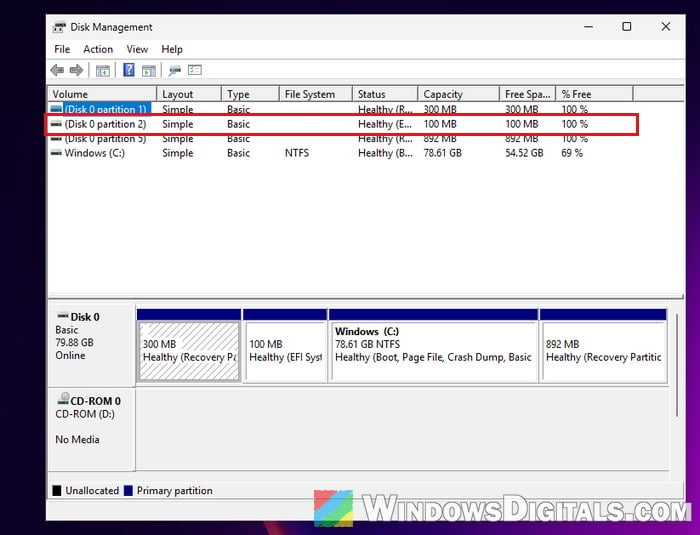The image size is (700, 535).
Task: Click the Properties/settings list toolbar icon
Action: click(x=195, y=70)
